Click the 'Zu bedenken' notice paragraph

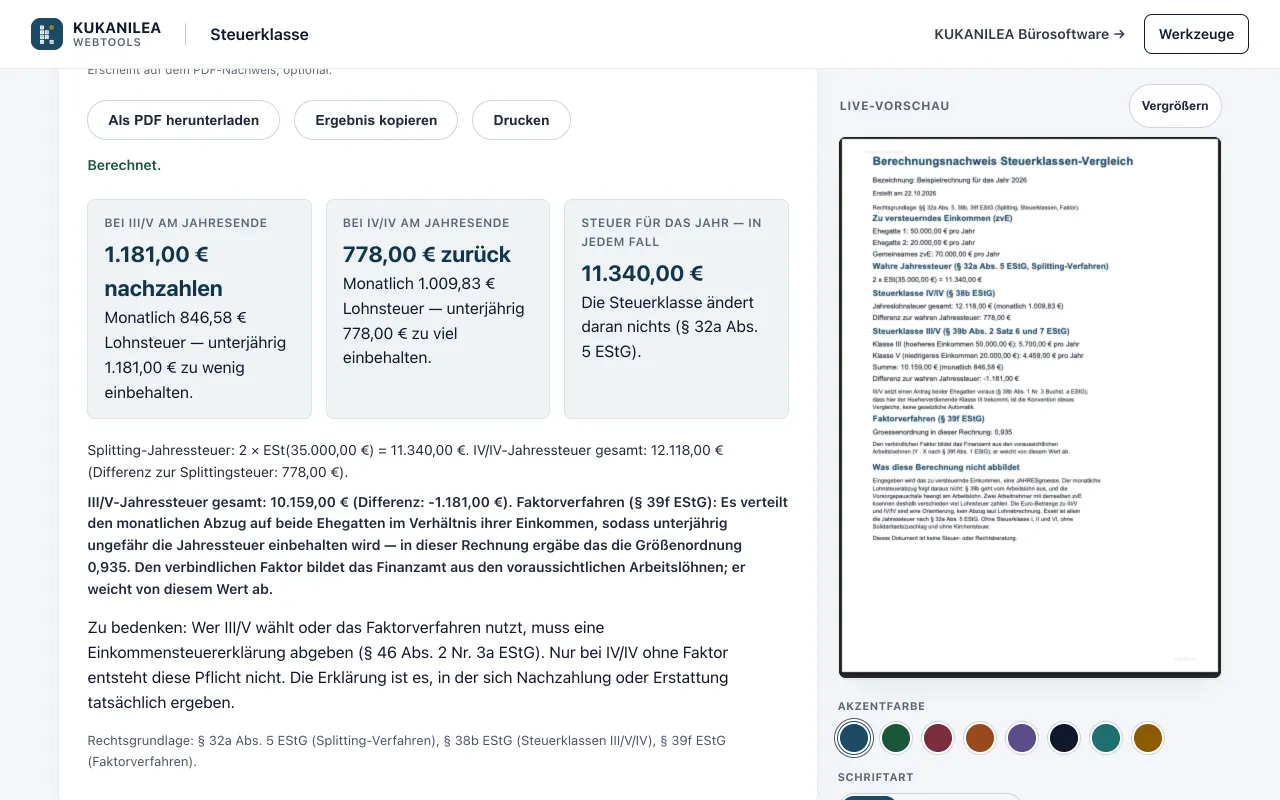[x=408, y=665]
